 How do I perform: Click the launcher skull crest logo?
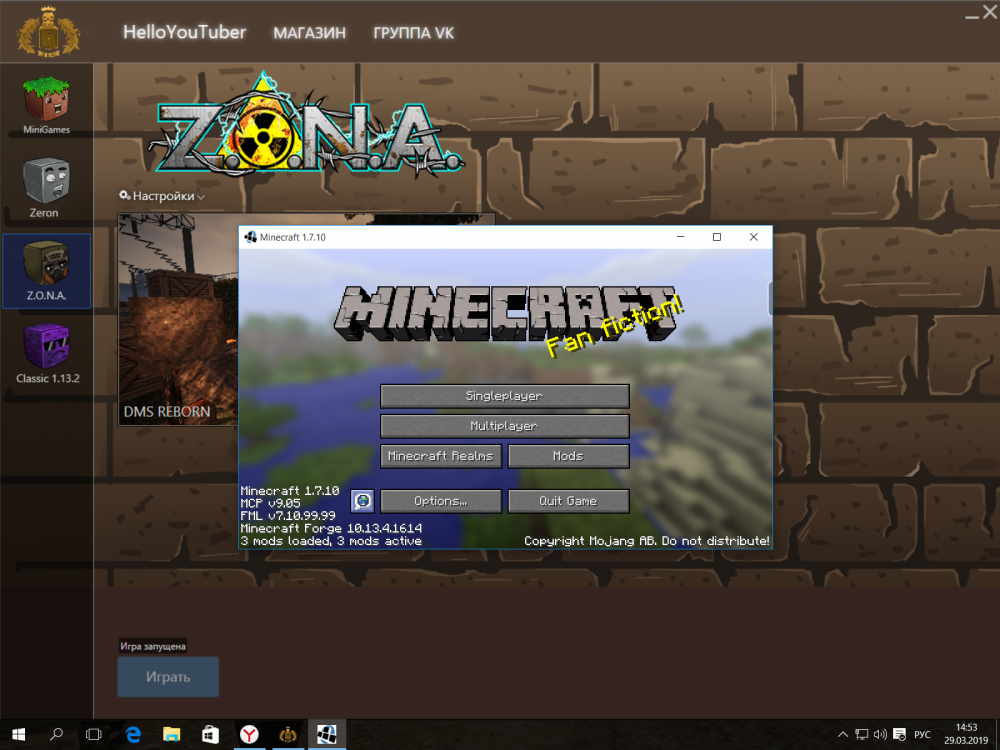click(x=46, y=31)
